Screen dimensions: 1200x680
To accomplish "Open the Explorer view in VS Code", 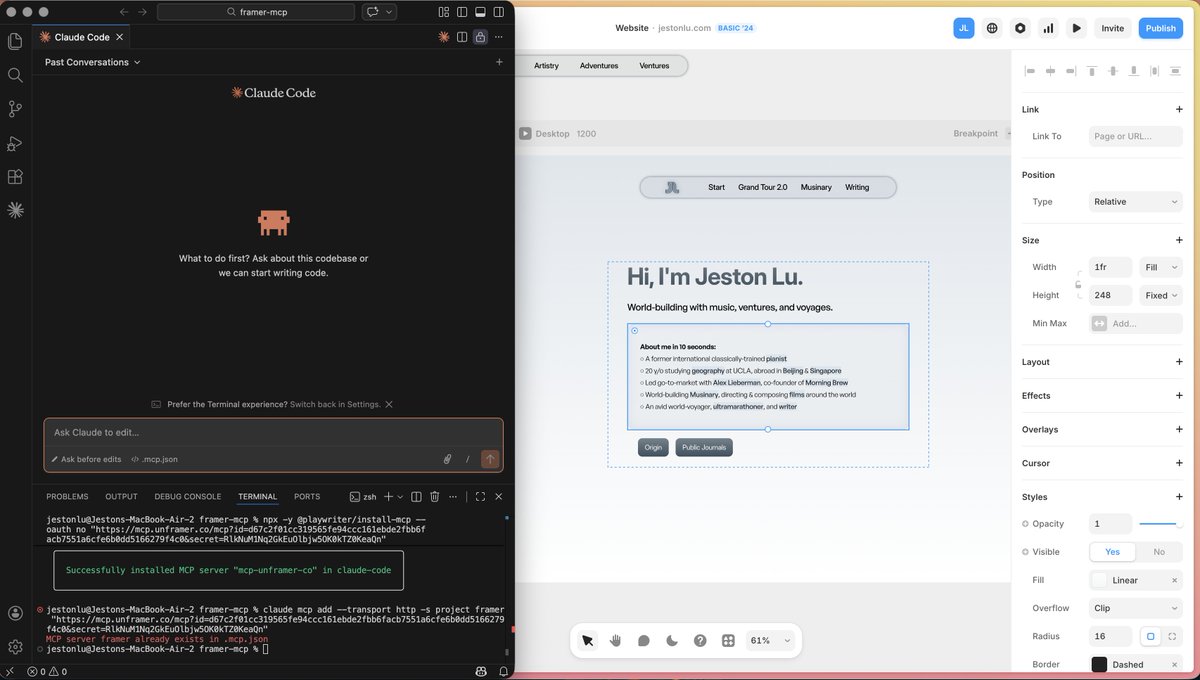I will pyautogui.click(x=15, y=41).
